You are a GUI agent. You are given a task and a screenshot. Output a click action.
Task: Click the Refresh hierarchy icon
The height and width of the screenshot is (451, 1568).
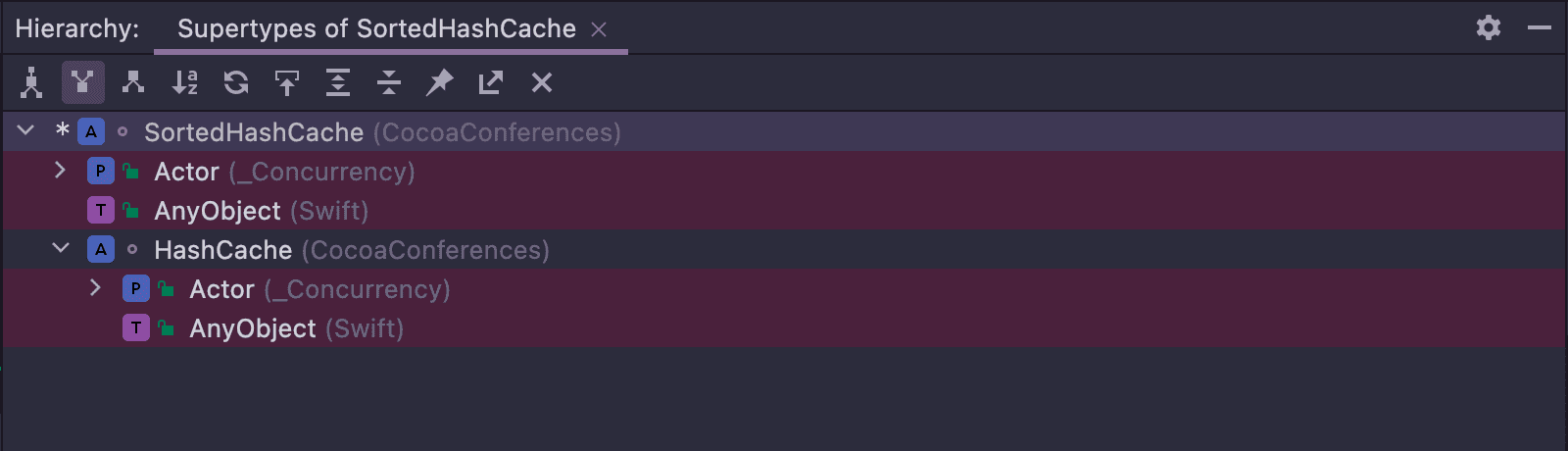(x=235, y=82)
